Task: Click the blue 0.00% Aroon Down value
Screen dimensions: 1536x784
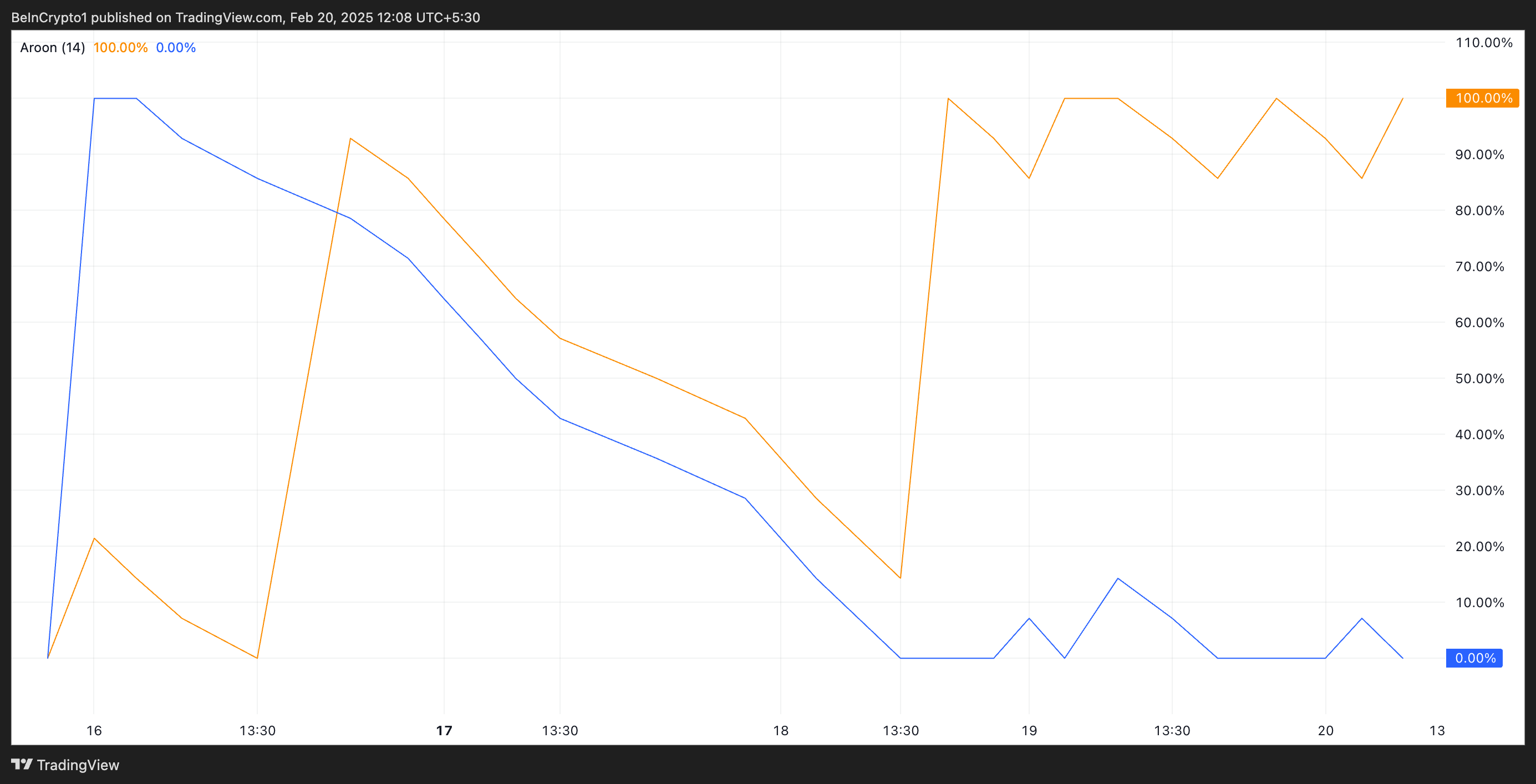Action: 176,48
